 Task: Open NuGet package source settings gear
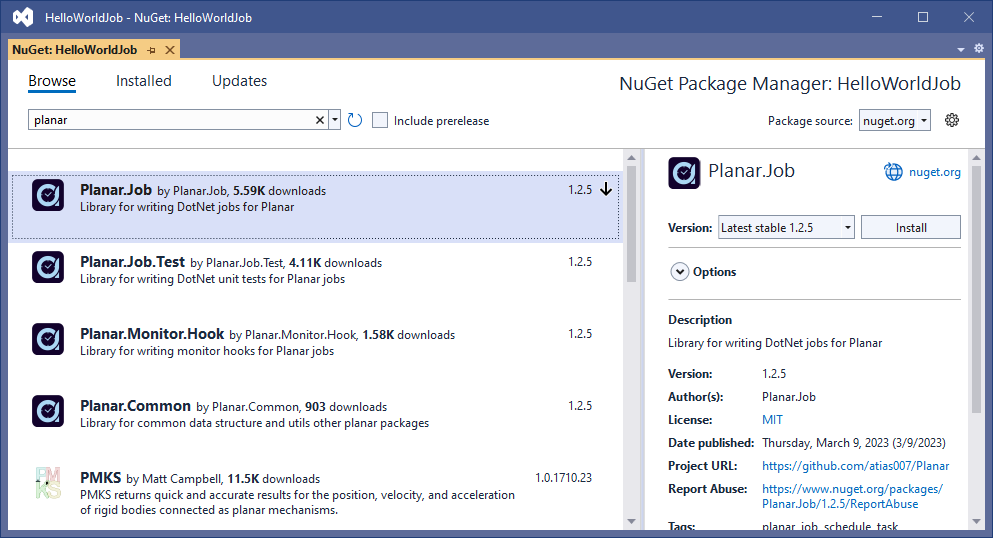coord(952,120)
